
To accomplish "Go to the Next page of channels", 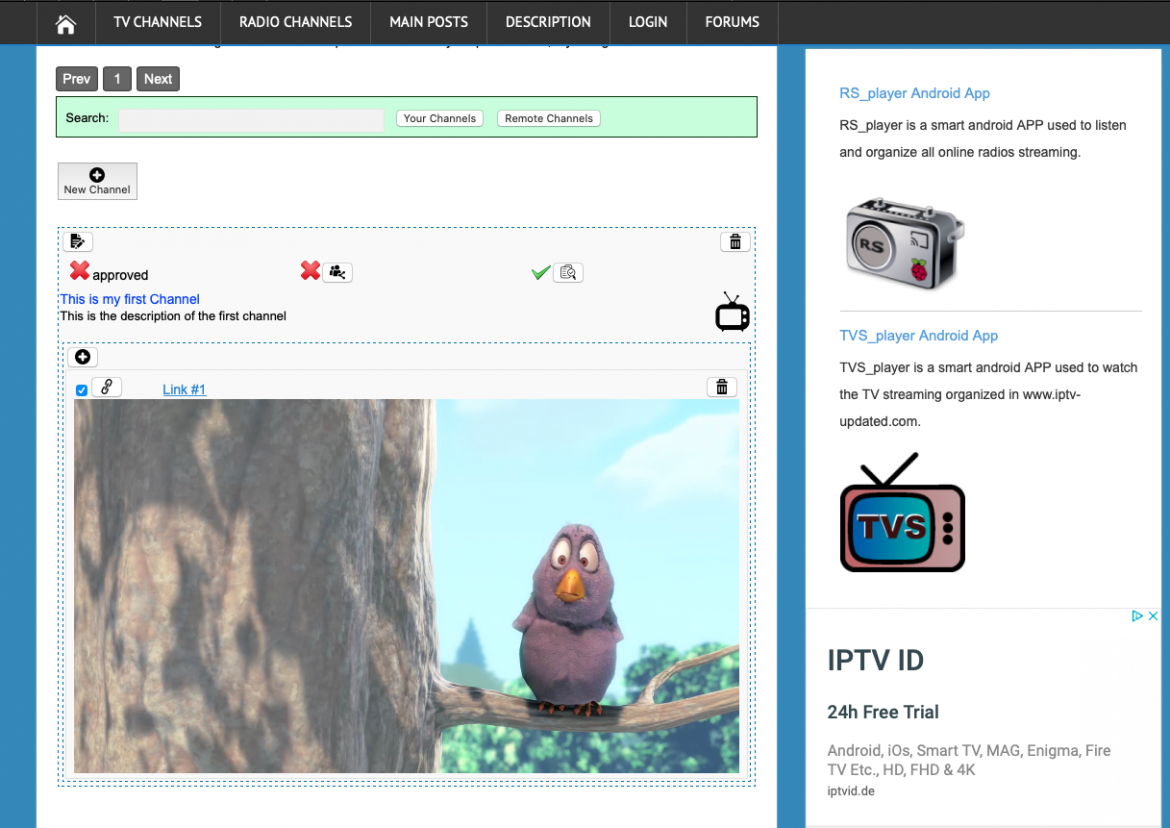I will click(x=157, y=78).
